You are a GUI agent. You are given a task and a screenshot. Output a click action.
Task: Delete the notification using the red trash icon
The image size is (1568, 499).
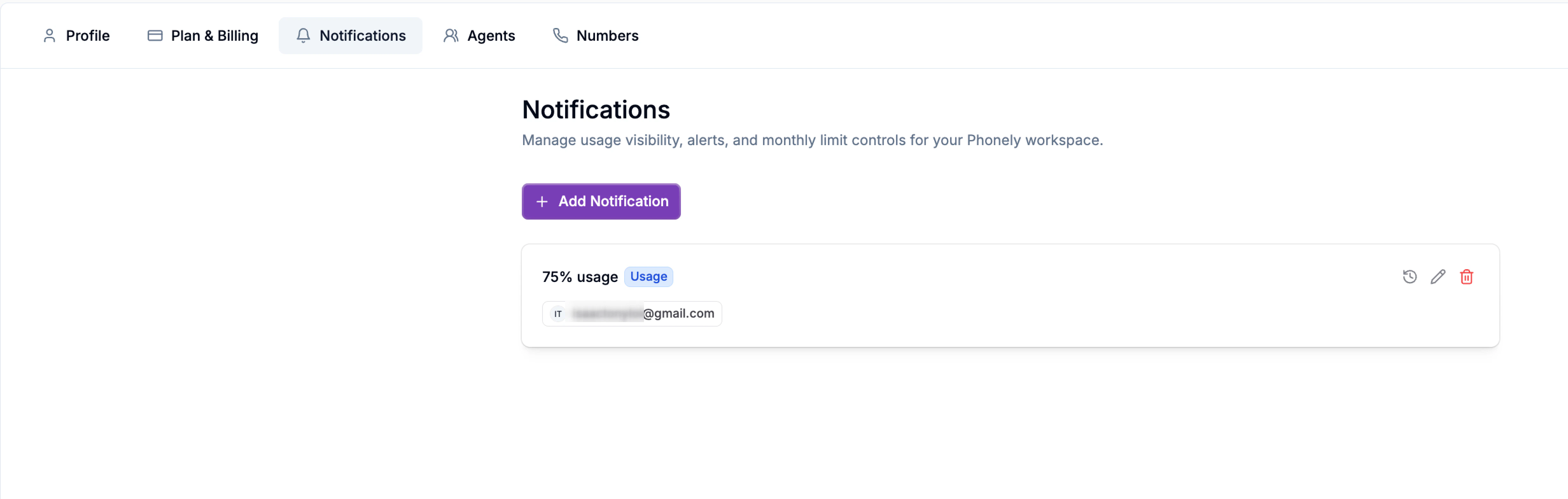point(1467,277)
